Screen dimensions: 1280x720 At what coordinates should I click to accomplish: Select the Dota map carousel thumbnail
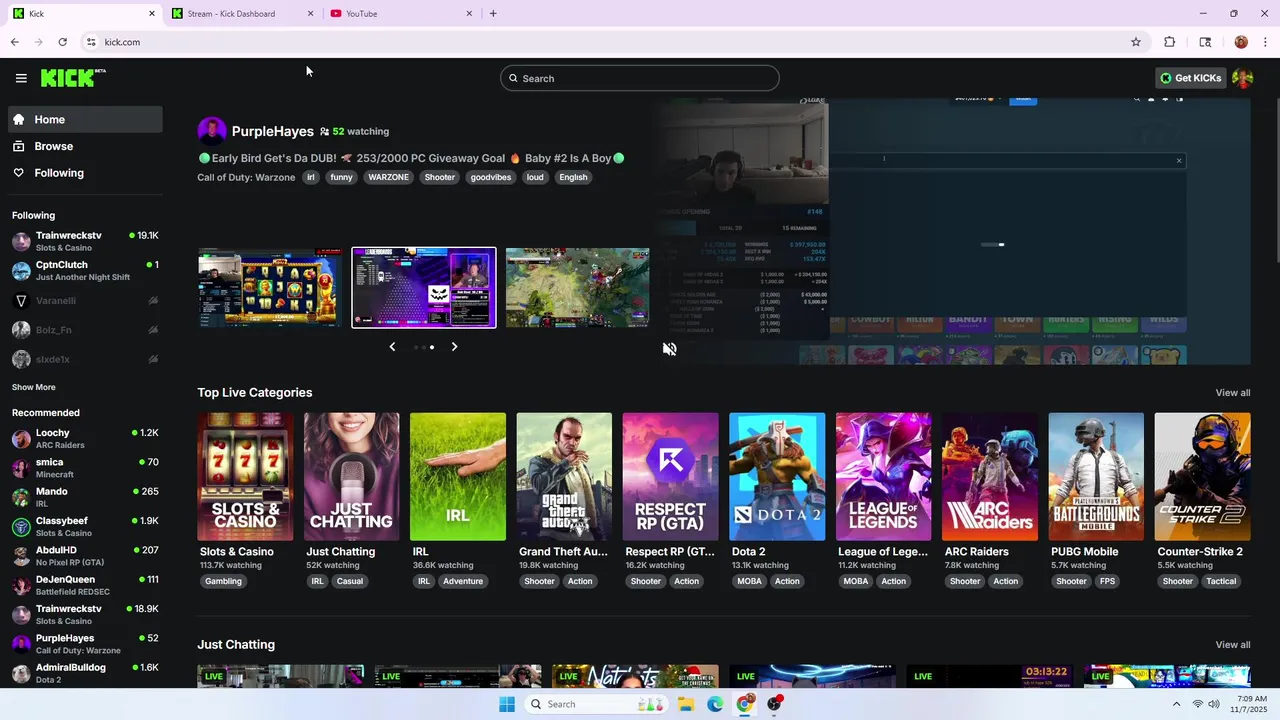577,288
